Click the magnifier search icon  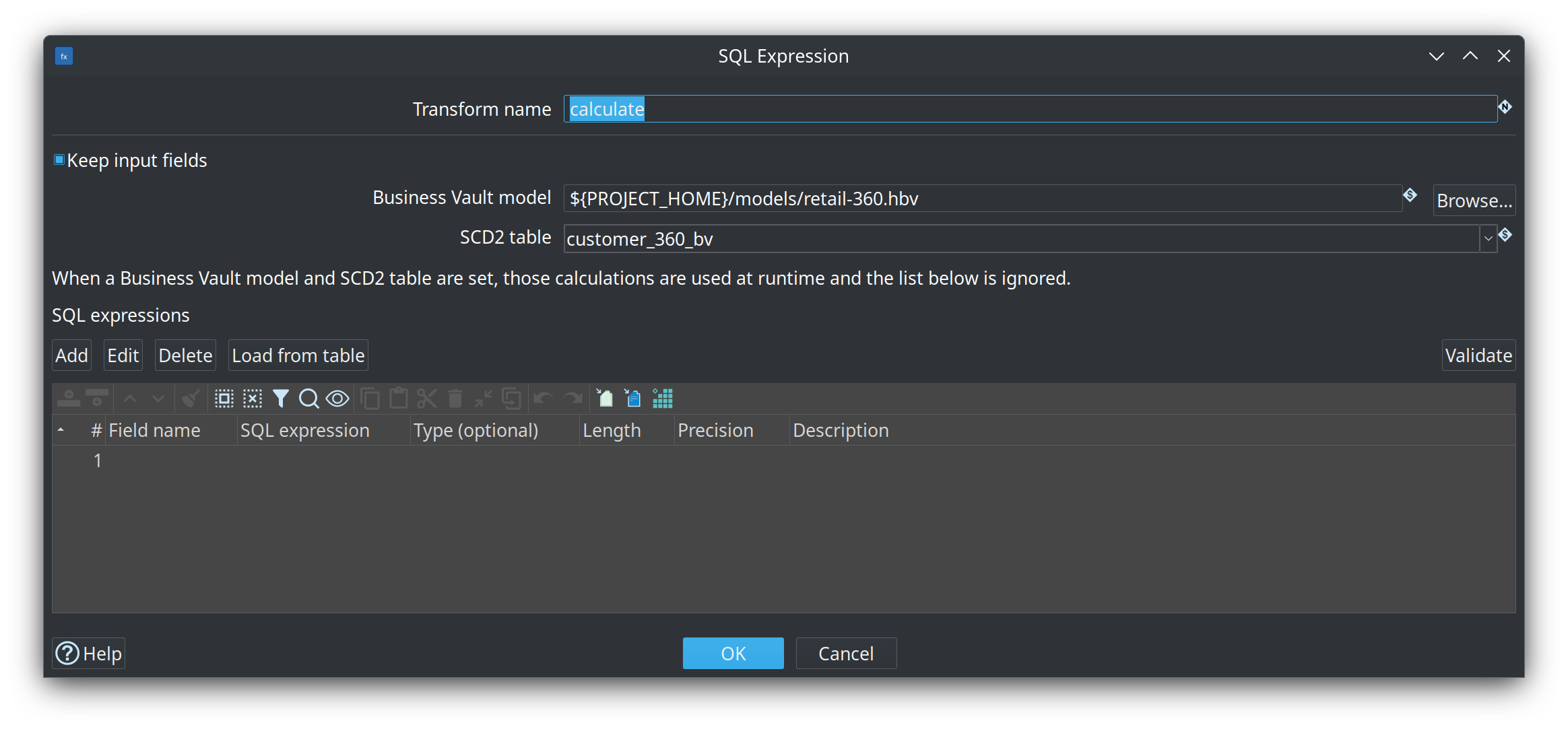309,398
